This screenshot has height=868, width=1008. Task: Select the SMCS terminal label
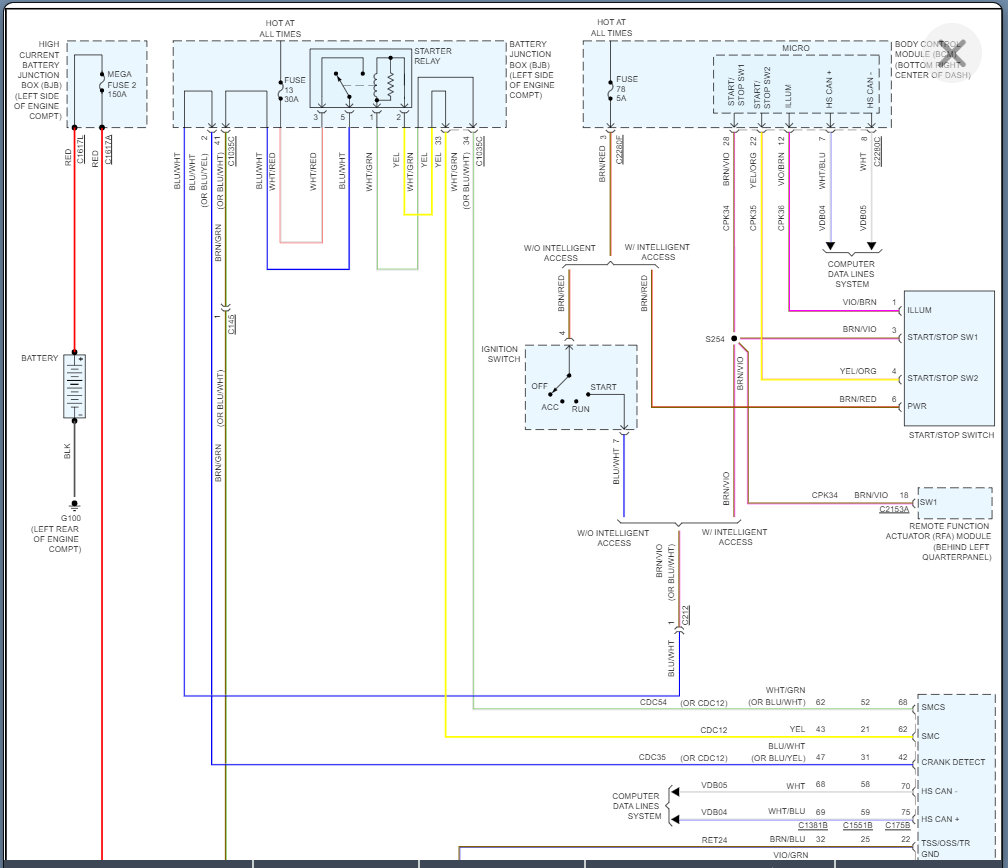933,707
